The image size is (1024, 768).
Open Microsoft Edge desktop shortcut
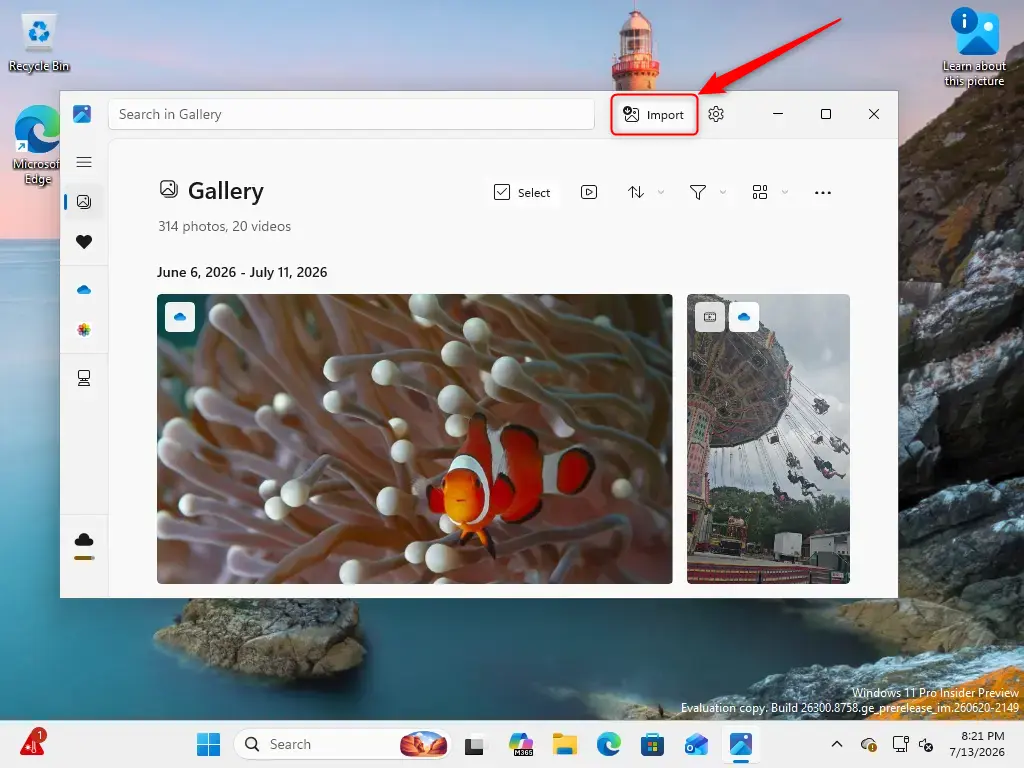[37, 145]
